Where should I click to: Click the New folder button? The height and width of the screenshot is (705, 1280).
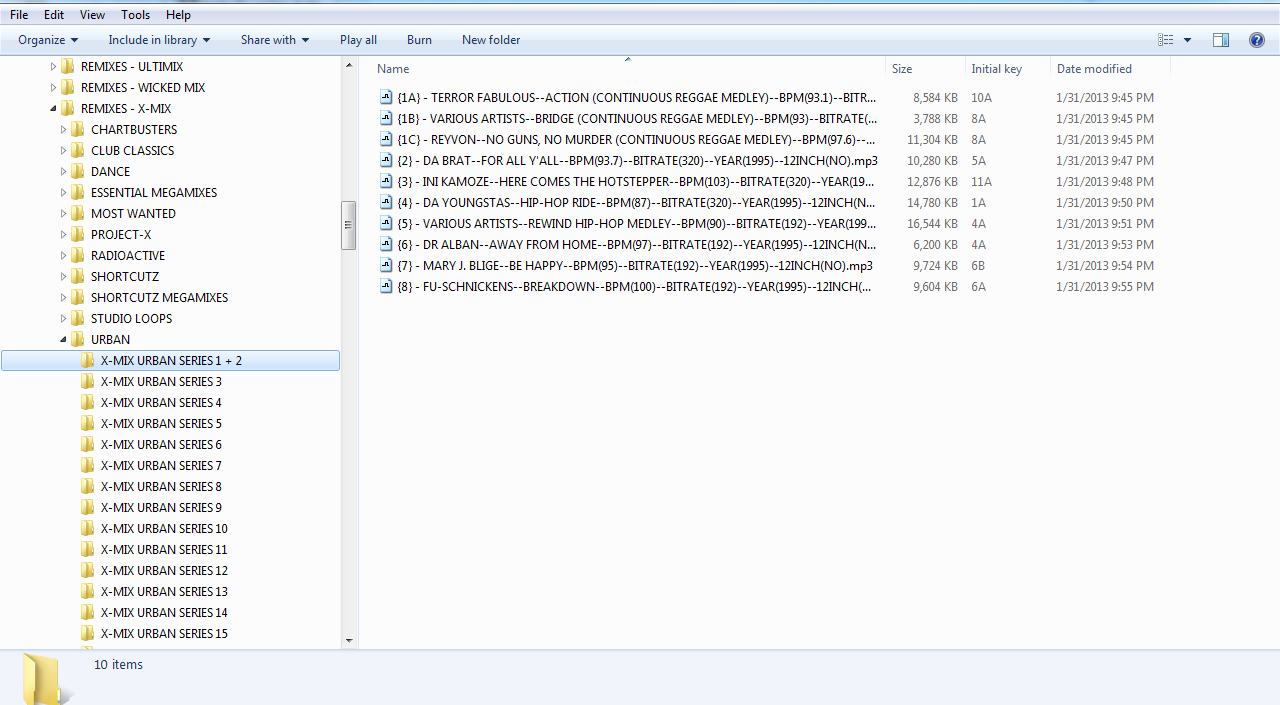(490, 40)
